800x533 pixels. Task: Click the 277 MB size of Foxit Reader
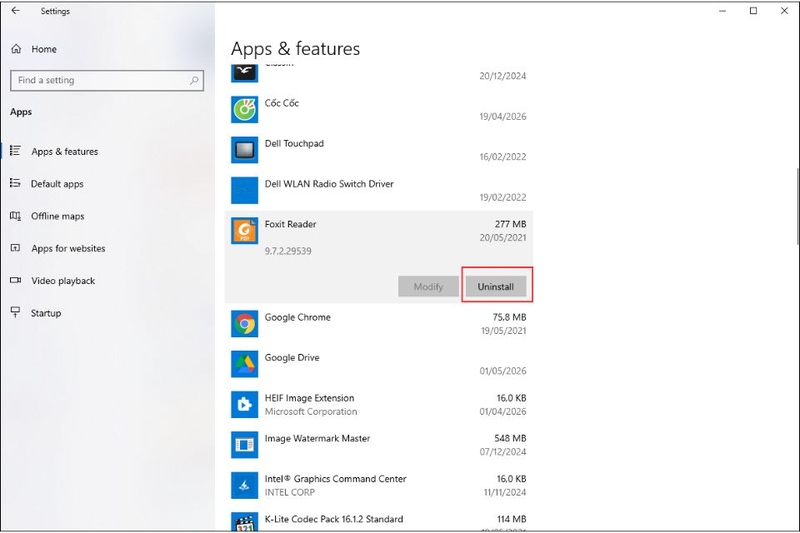tap(510, 224)
